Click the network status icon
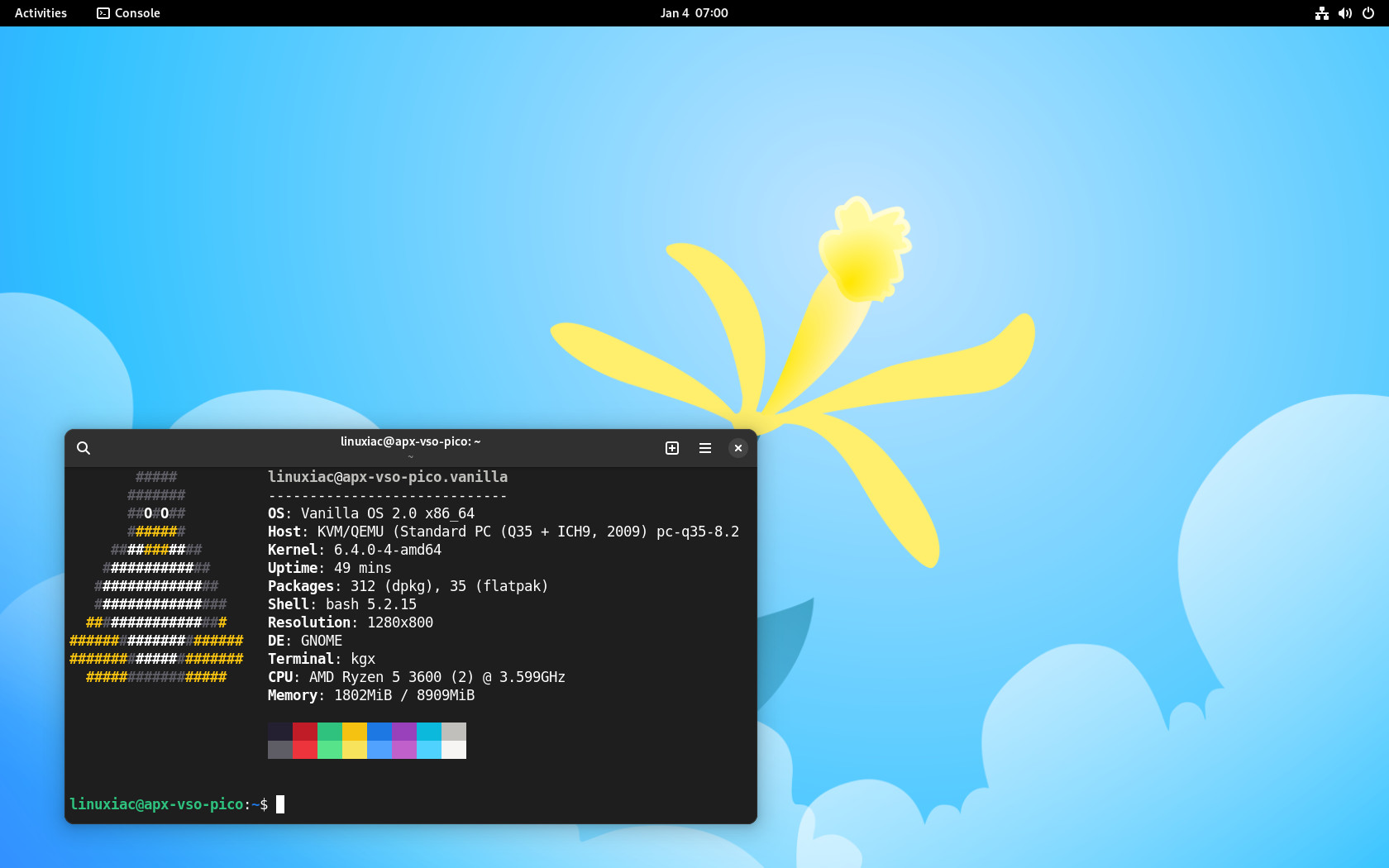Viewport: 1389px width, 868px height. [1322, 13]
